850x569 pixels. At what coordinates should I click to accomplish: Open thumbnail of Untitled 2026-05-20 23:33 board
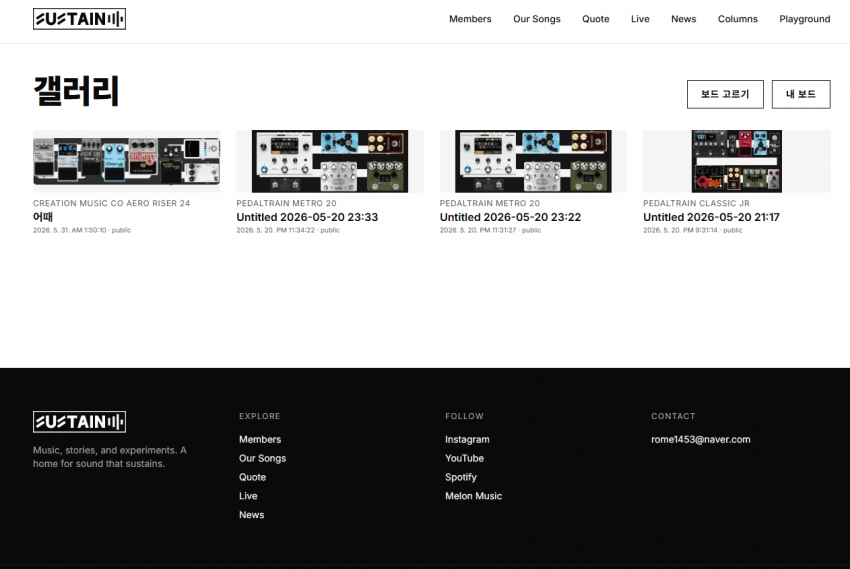(x=330, y=161)
